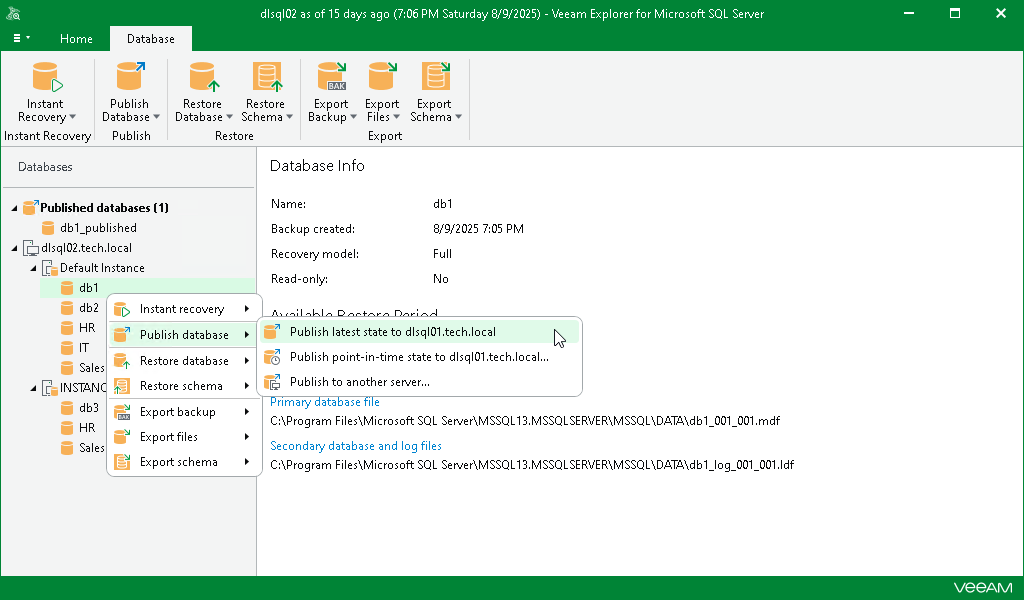This screenshot has width=1024, height=600.
Task: Click the Export Schema ribbon icon
Action: click(434, 78)
